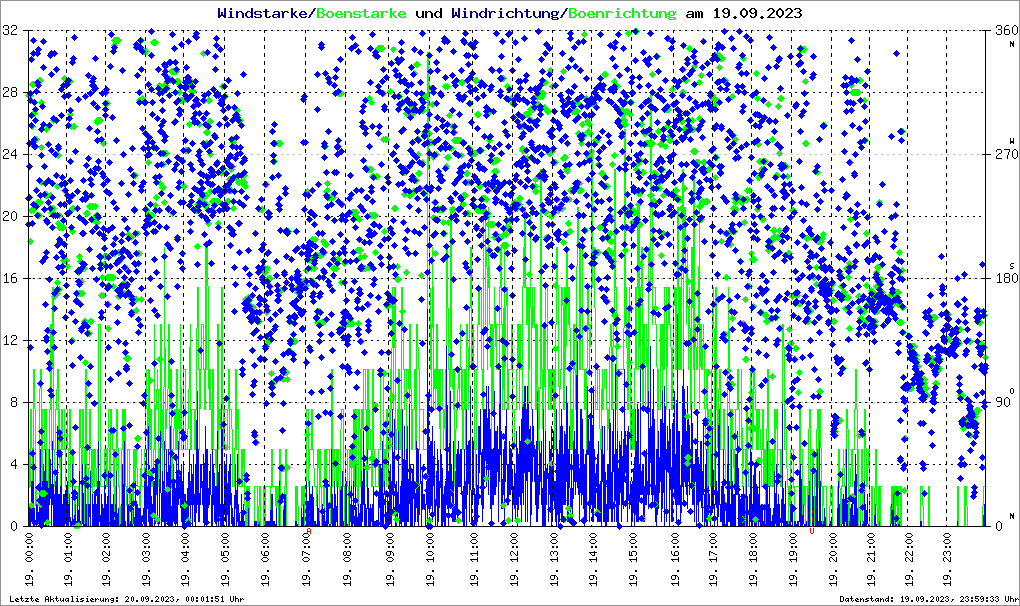Click the "360" direction axis label
Screen dimensions: 1020x606
click(1006, 31)
